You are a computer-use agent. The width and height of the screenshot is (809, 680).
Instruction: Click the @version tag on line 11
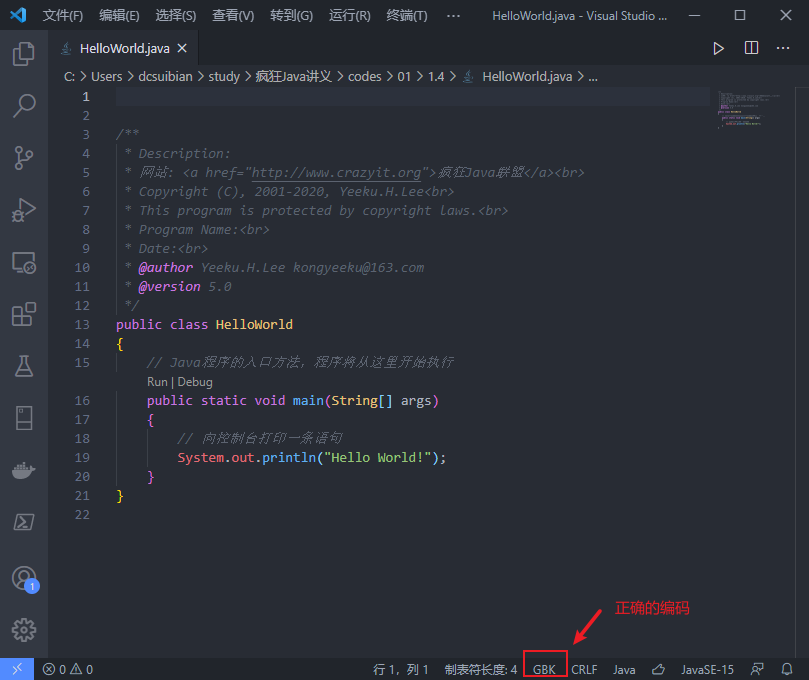tap(169, 286)
